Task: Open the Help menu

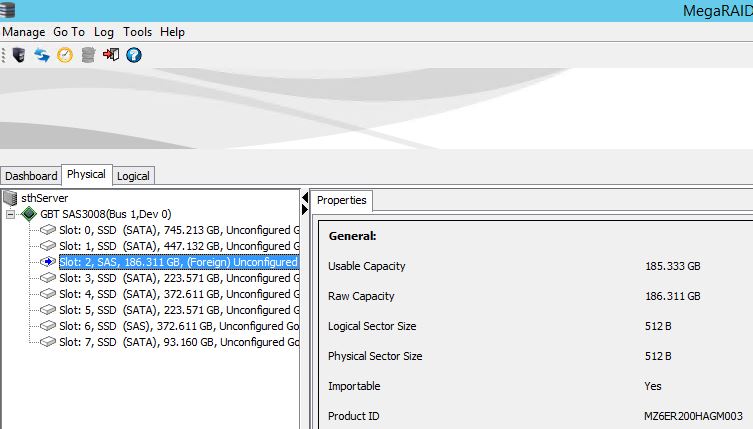Action: tap(172, 32)
